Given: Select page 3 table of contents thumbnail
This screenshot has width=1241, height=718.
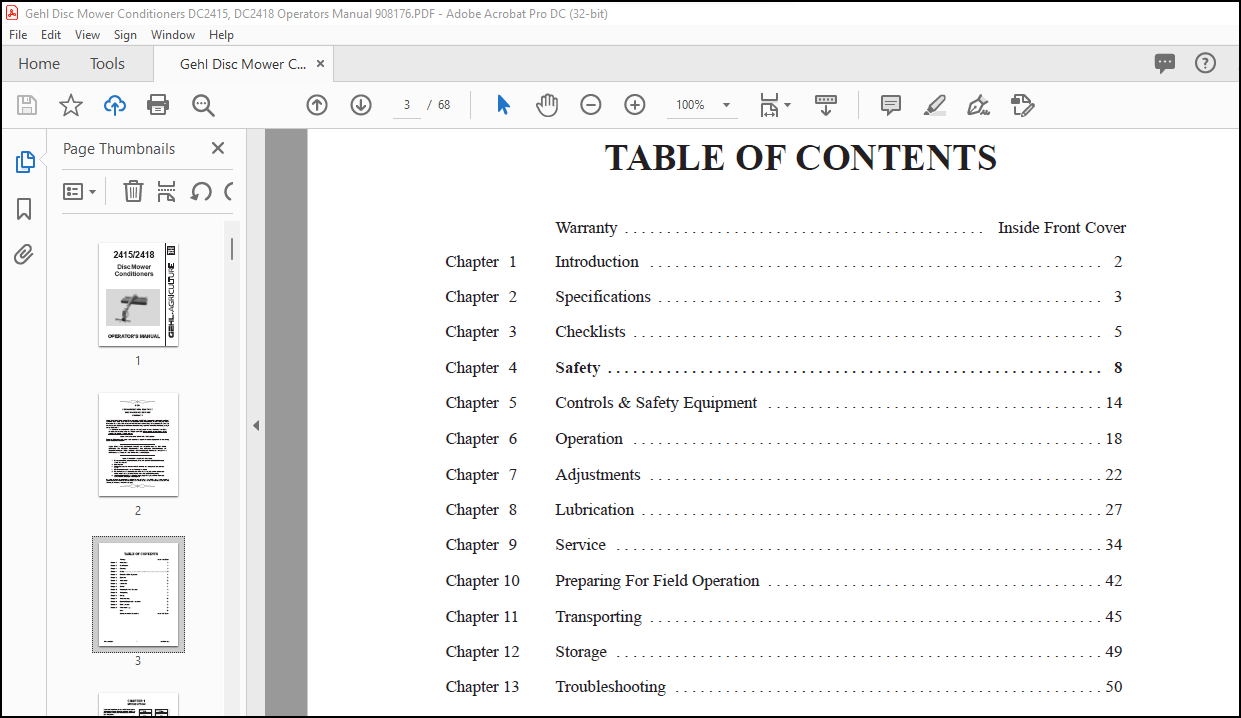Looking at the screenshot, I should 138,594.
